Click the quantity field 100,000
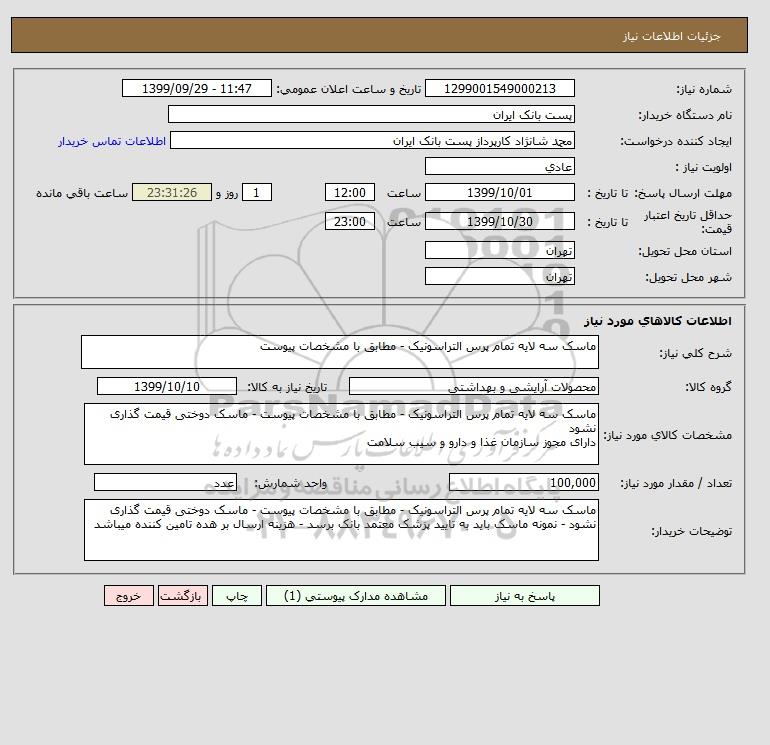Image resolution: width=770 pixels, height=745 pixels. click(x=523, y=482)
